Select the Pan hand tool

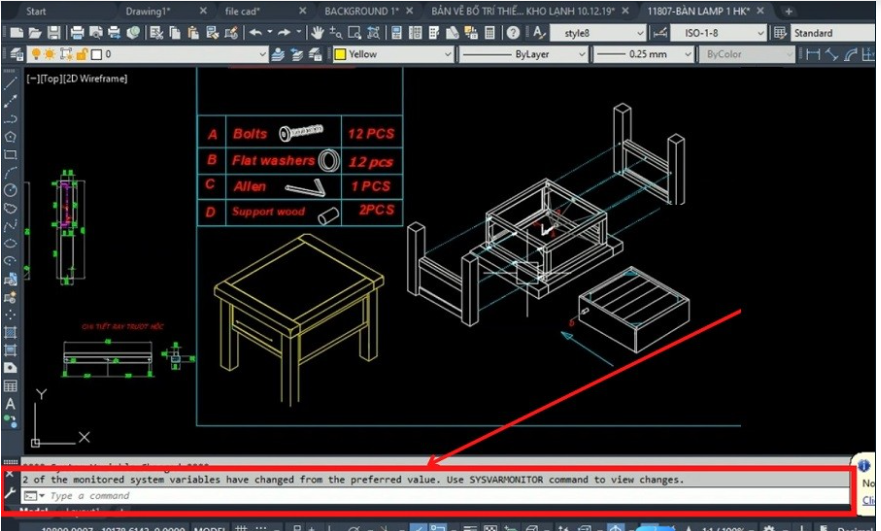click(317, 33)
